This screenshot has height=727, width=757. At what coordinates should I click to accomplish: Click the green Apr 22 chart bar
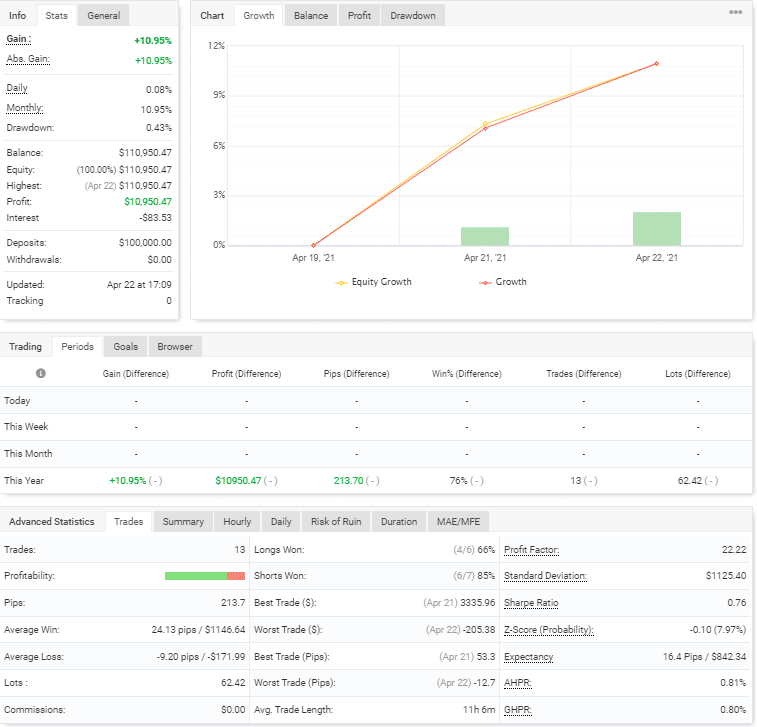click(656, 229)
